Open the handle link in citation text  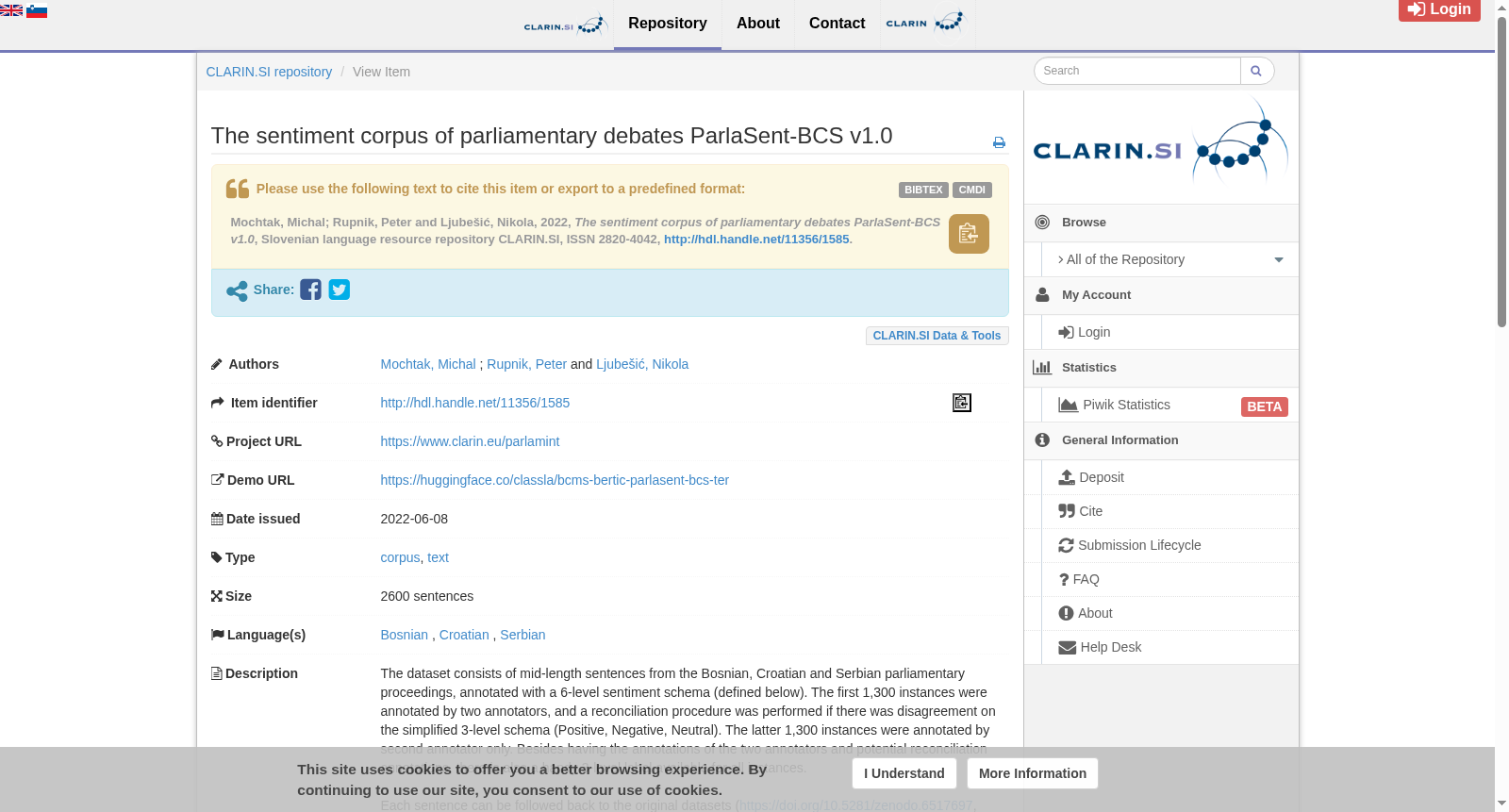pyautogui.click(x=756, y=240)
